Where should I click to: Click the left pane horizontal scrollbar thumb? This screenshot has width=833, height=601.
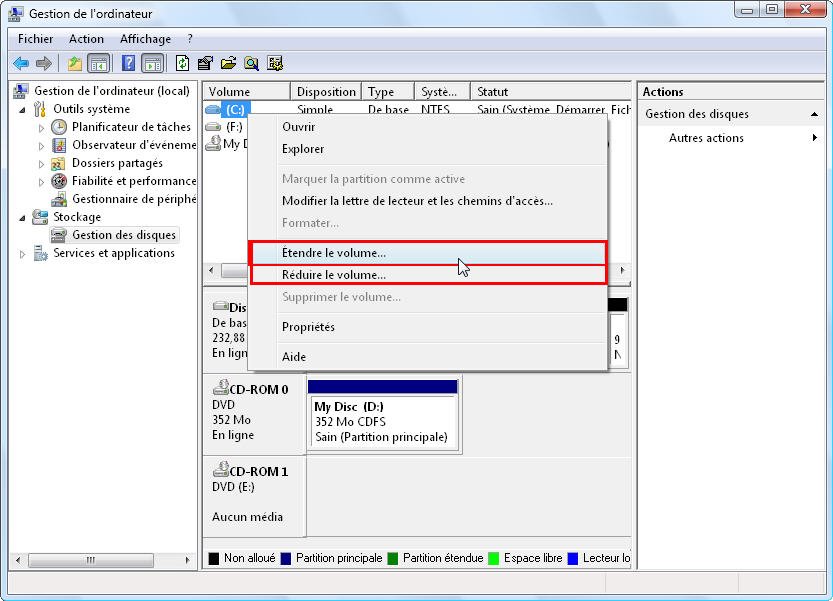[x=91, y=560]
